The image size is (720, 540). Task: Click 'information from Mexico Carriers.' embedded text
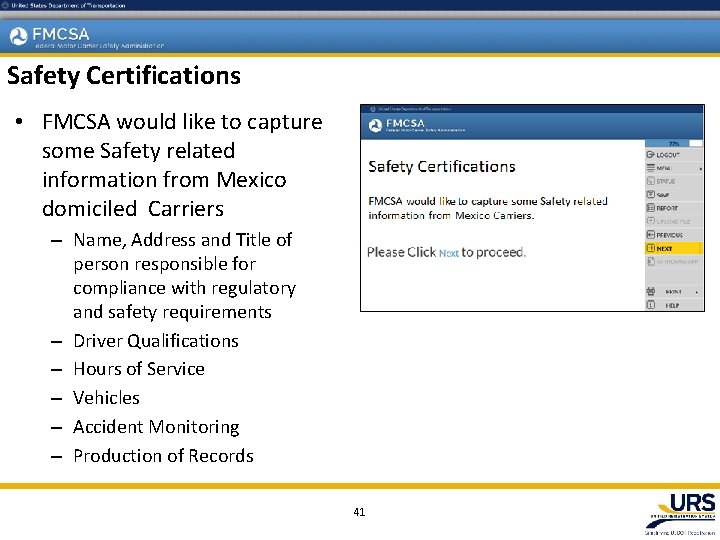click(451, 215)
